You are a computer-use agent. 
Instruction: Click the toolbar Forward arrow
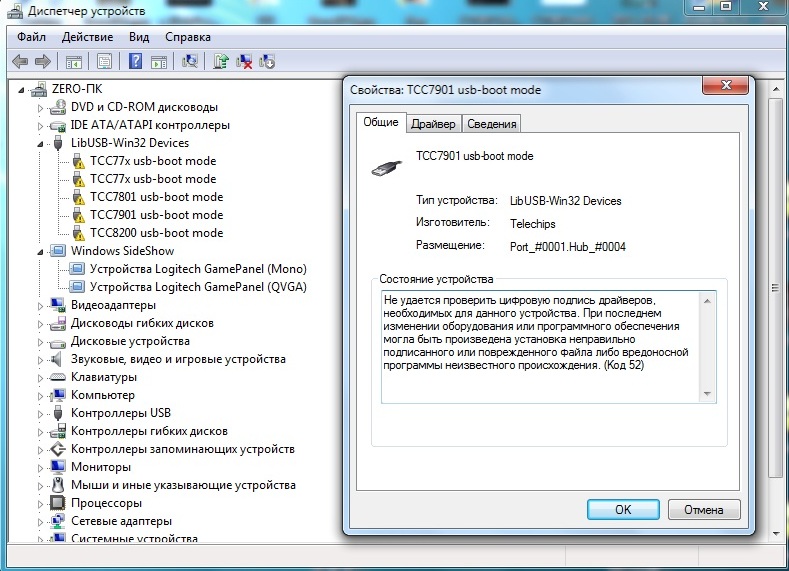point(43,62)
